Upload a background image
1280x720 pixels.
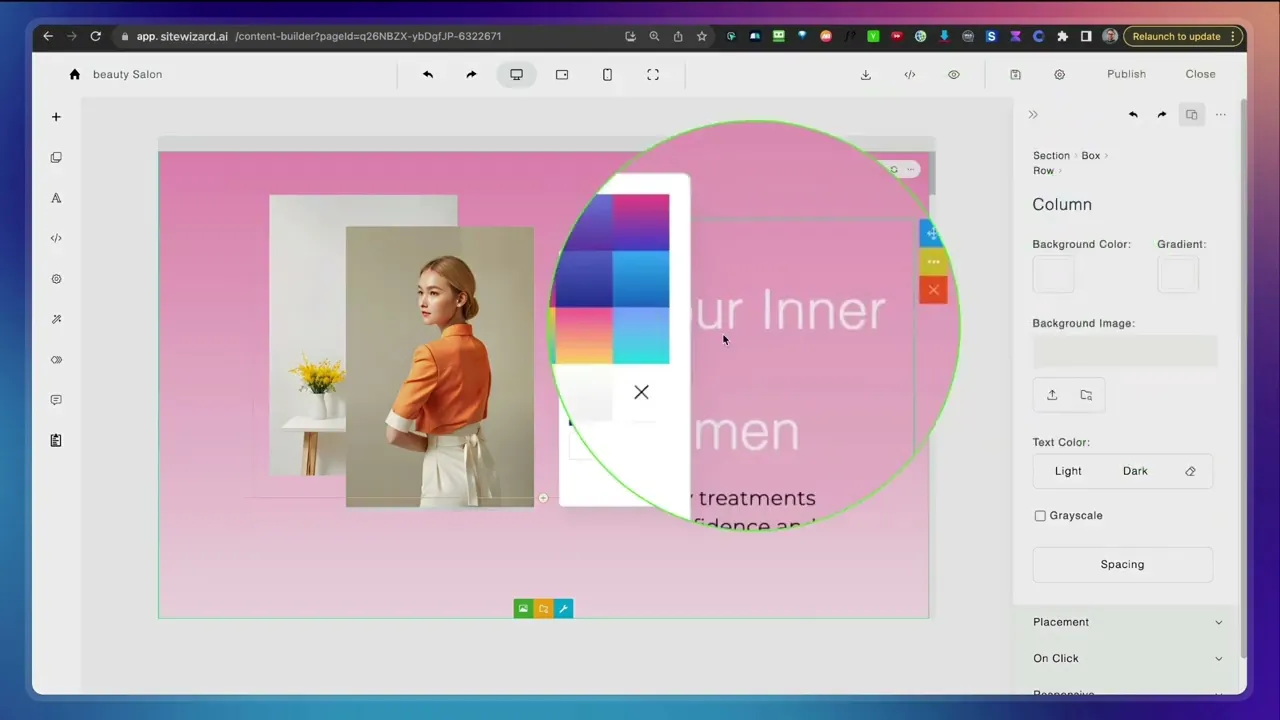(1052, 395)
